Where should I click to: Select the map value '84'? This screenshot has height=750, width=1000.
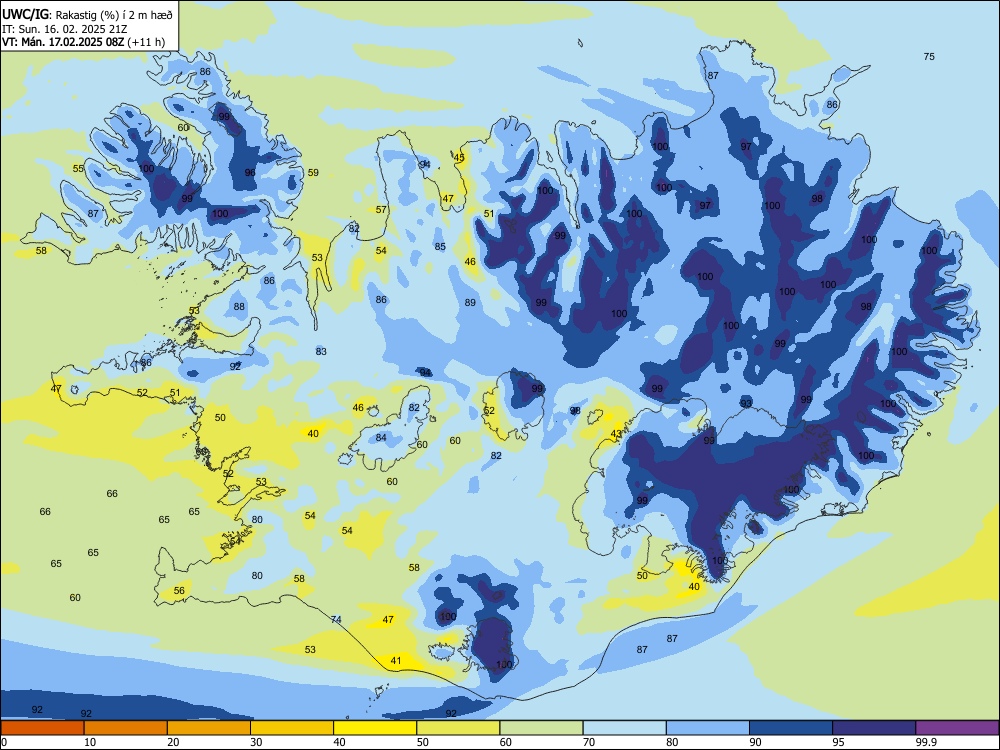(x=381, y=437)
